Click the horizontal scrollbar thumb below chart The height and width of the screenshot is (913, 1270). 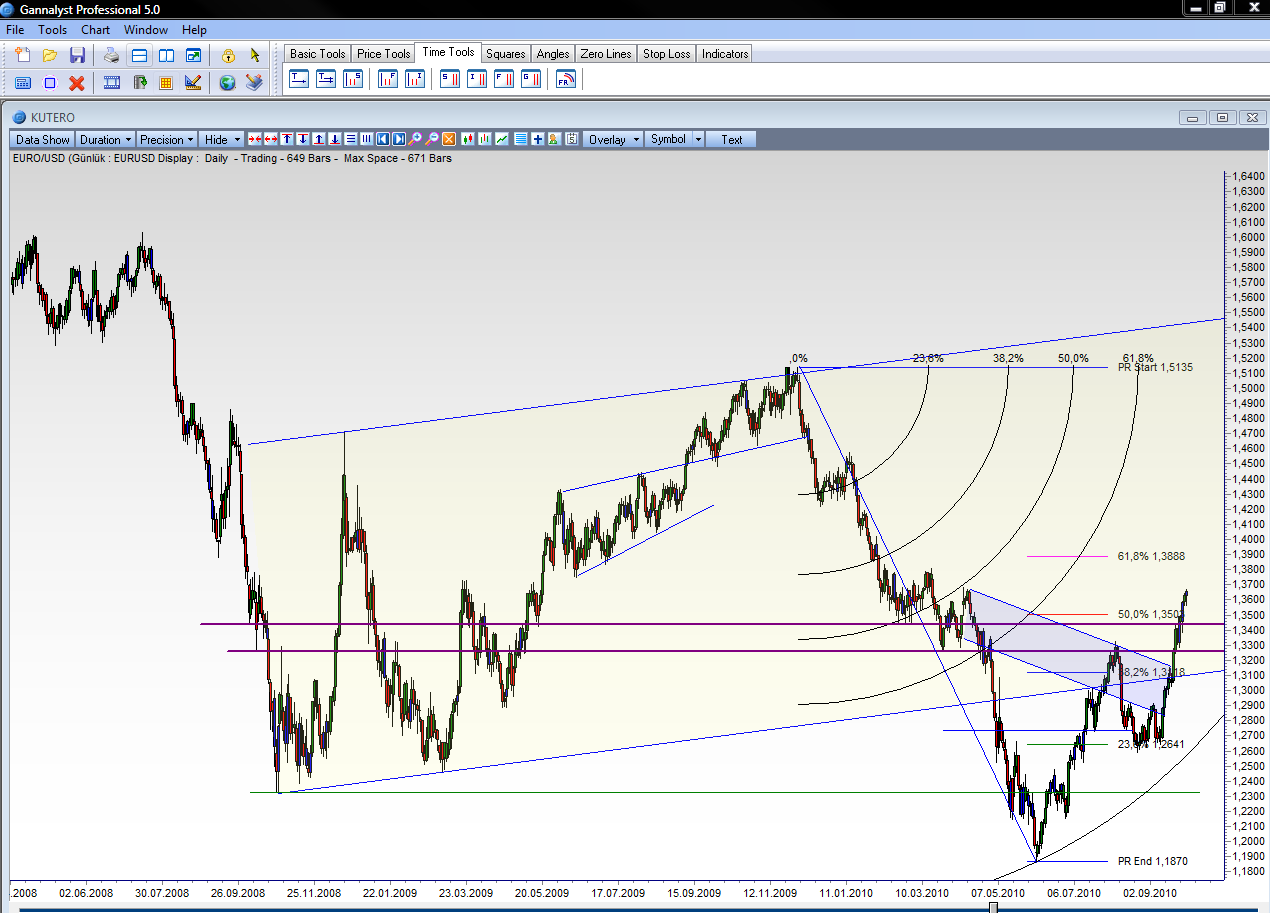tap(993, 907)
